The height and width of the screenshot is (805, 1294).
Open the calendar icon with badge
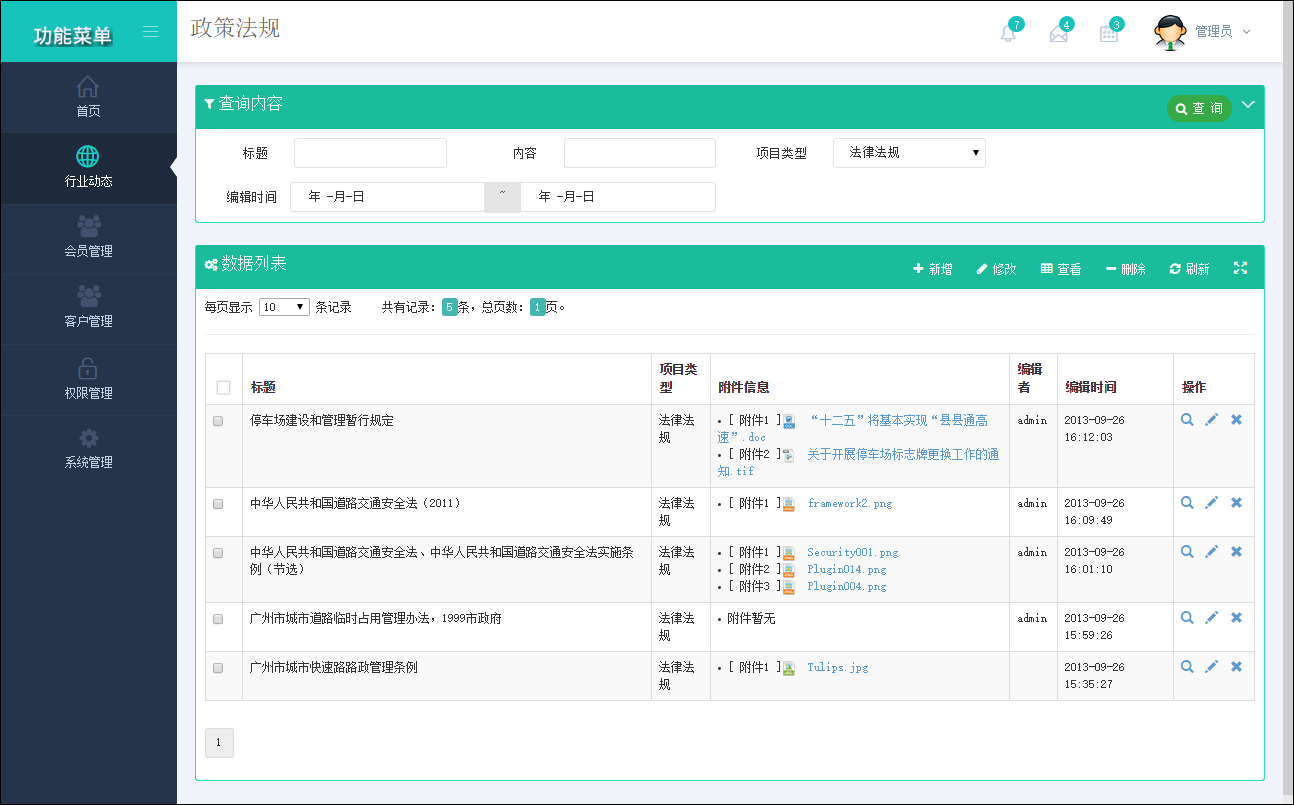[x=1108, y=33]
